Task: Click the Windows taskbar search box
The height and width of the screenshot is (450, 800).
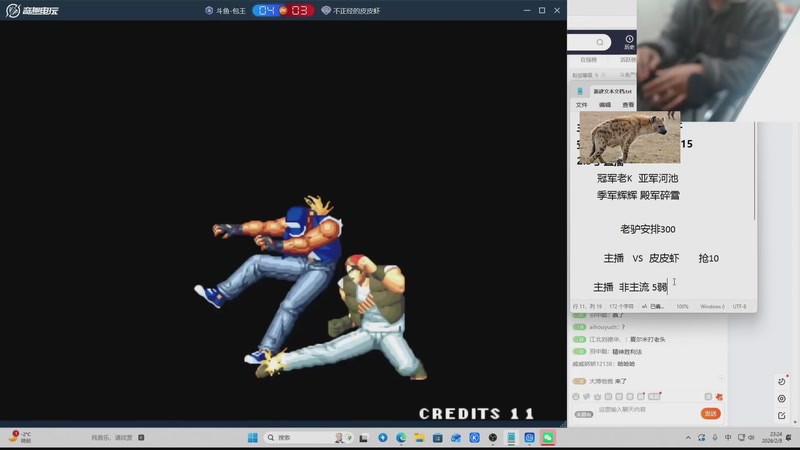Action: click(x=309, y=438)
